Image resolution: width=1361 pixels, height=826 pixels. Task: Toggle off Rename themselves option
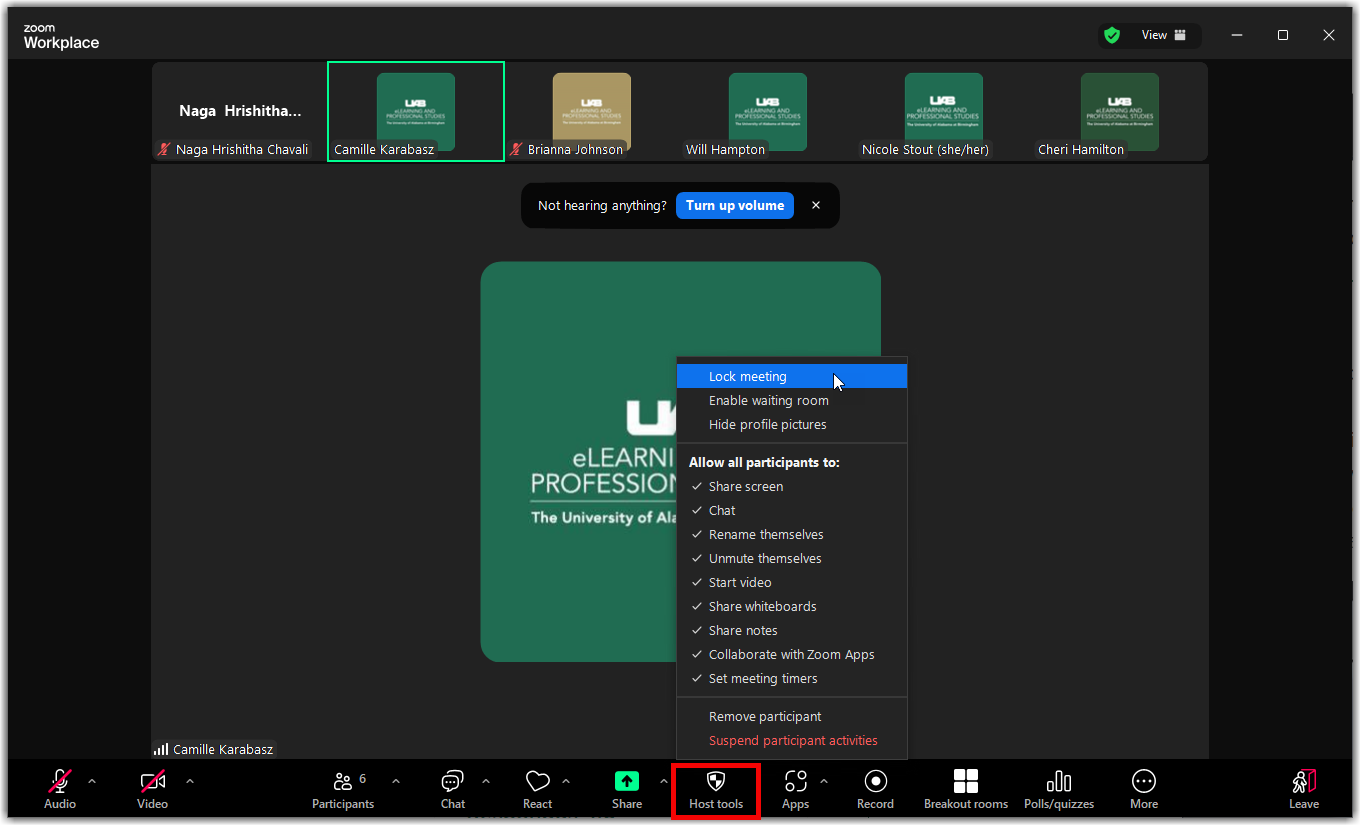pyautogui.click(x=766, y=535)
